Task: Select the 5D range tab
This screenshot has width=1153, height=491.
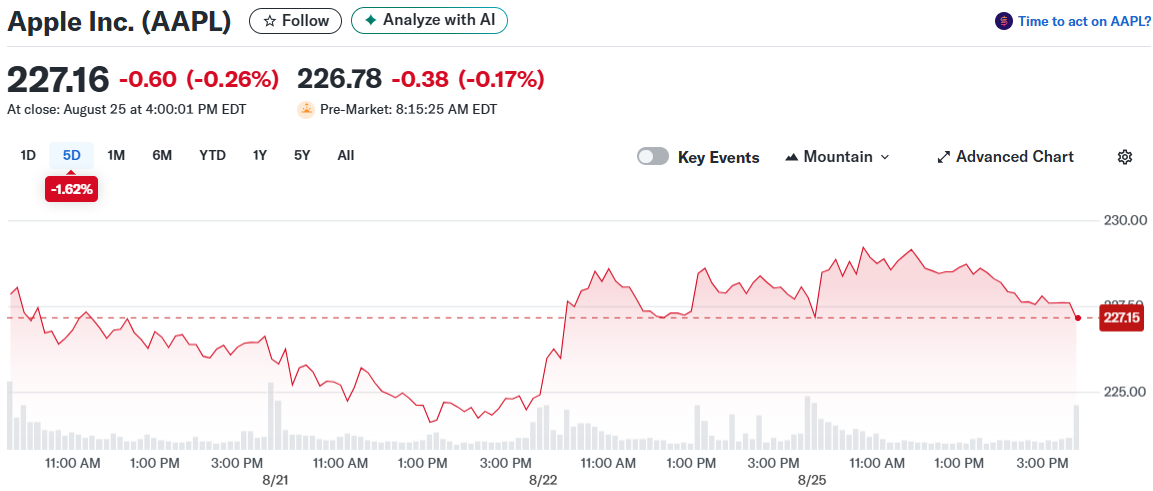Action: click(x=72, y=155)
